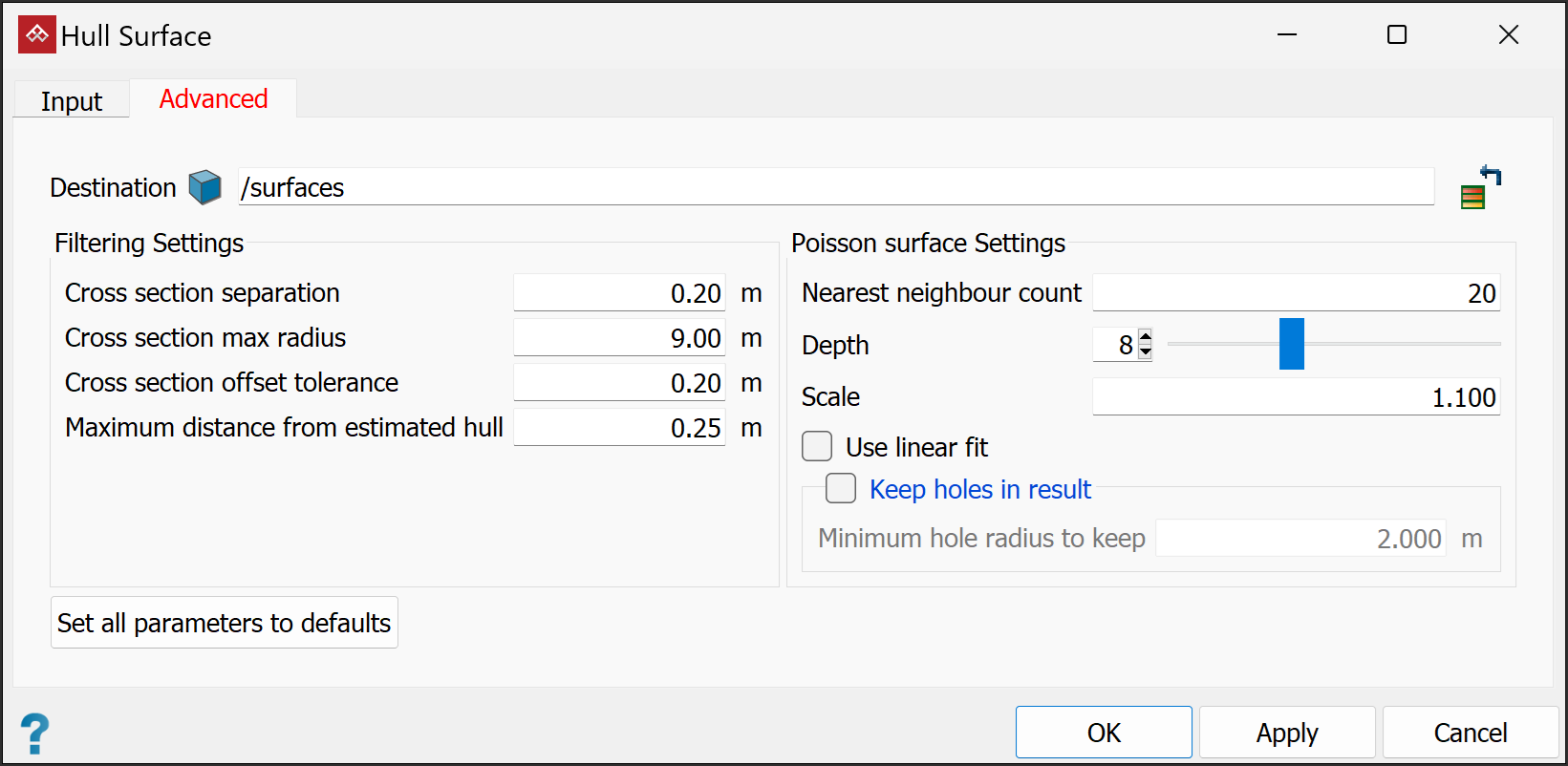This screenshot has height=766, width=1568.
Task: Decrease Depth with the spinner down arrow
Action: 1146,351
